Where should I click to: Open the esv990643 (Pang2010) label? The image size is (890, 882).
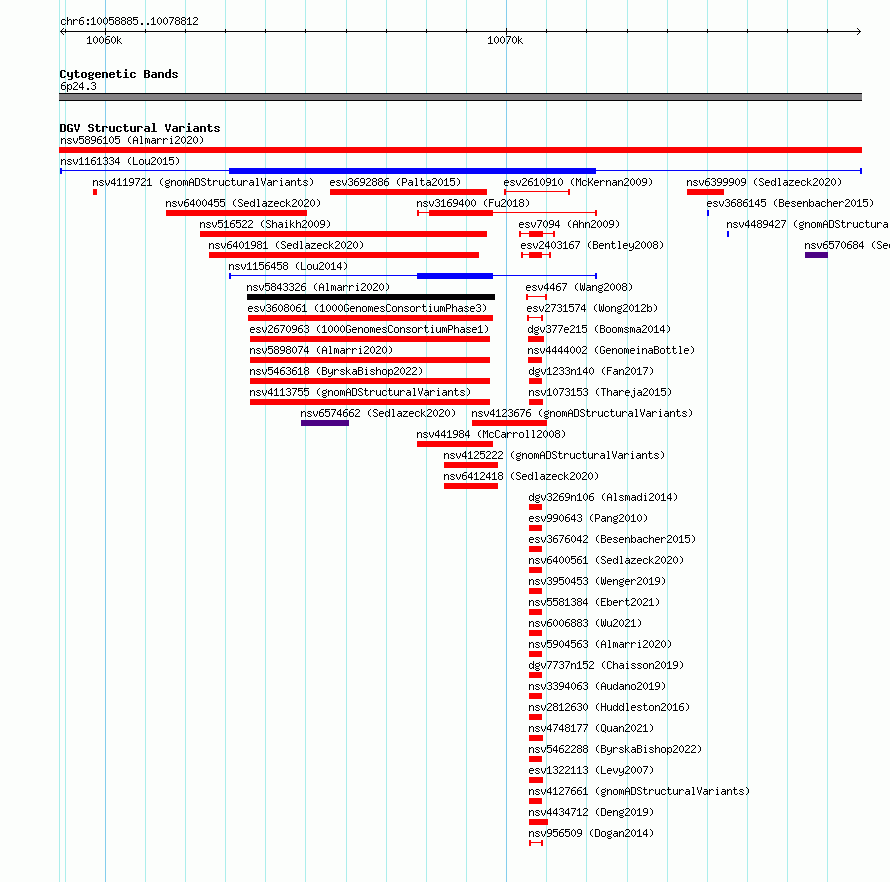588,518
